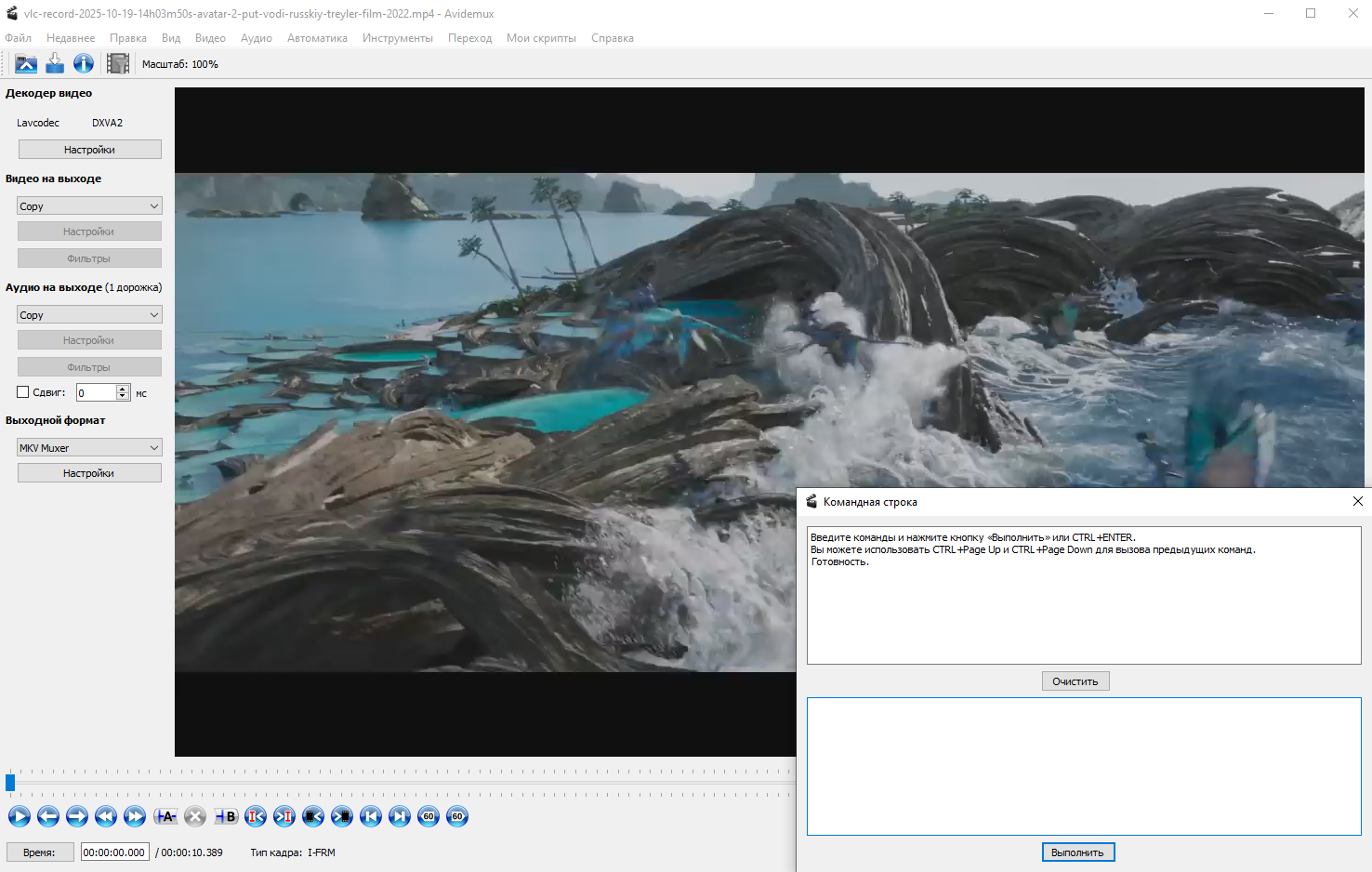Click the Очистить button
Image resolution: width=1372 pixels, height=872 pixels.
pos(1075,681)
